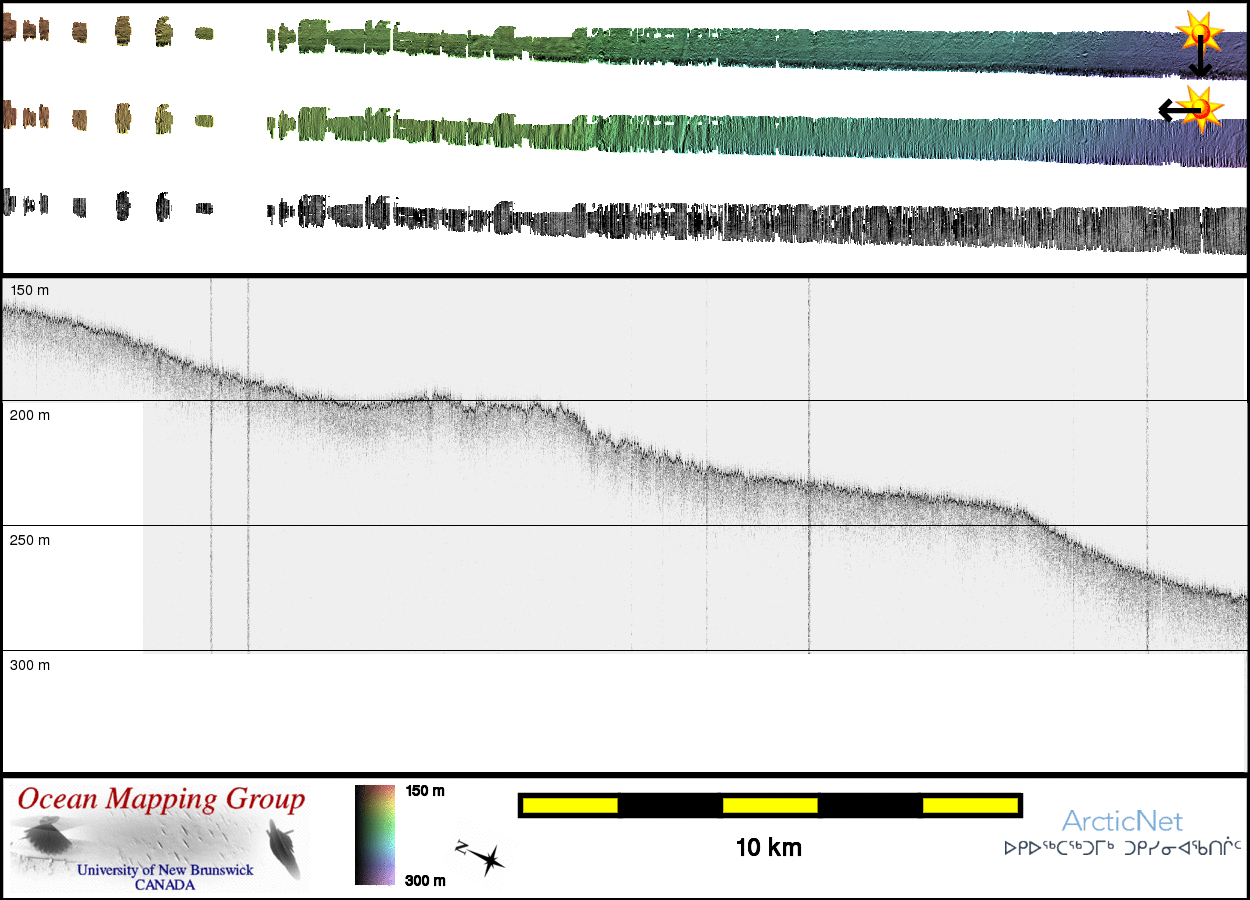Select the 300 m color legend label
Viewport: 1250px width, 900px height.
(425, 880)
